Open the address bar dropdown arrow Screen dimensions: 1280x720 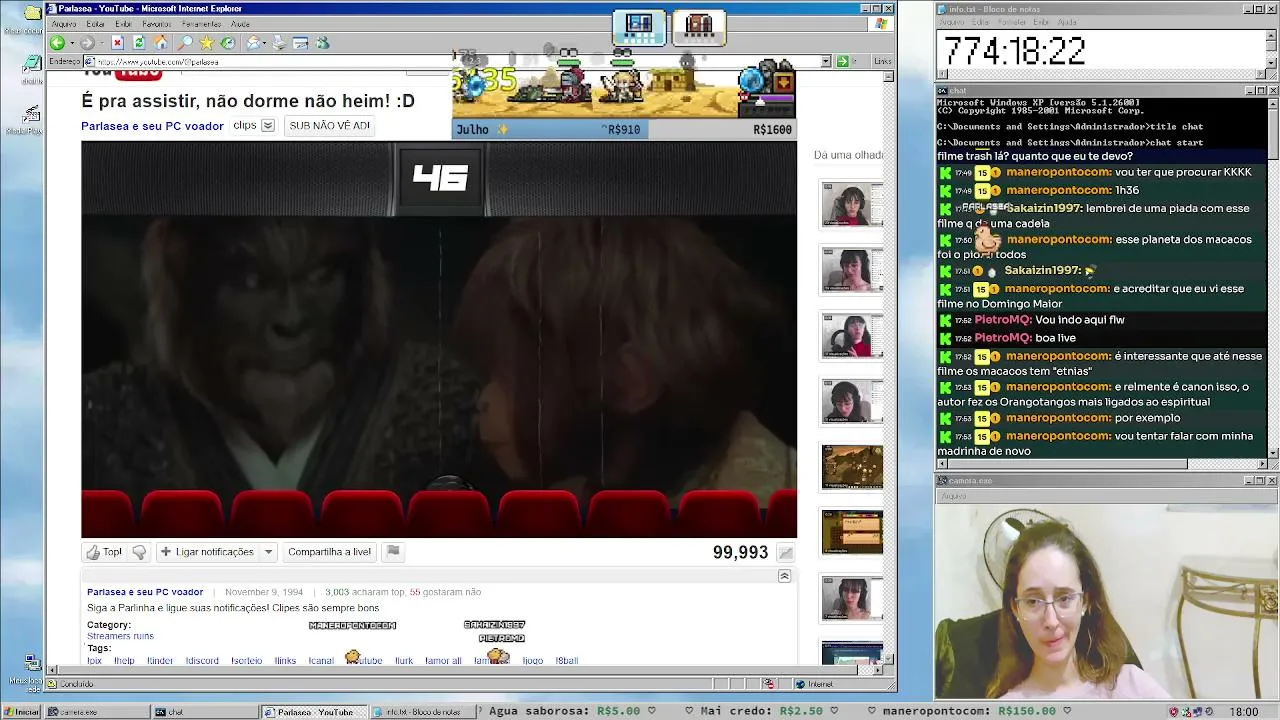(826, 61)
